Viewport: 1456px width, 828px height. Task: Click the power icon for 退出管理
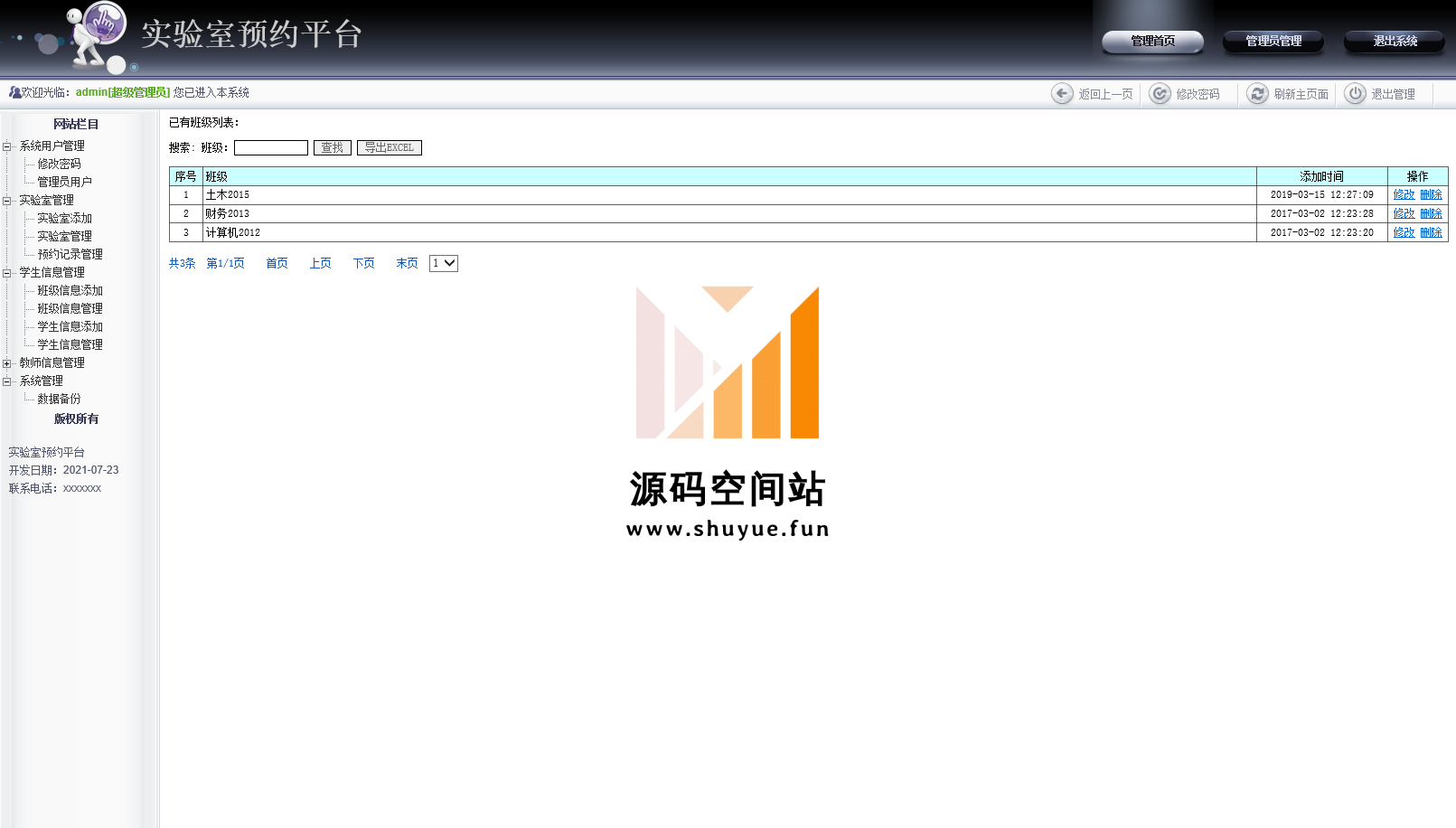pos(1355,94)
